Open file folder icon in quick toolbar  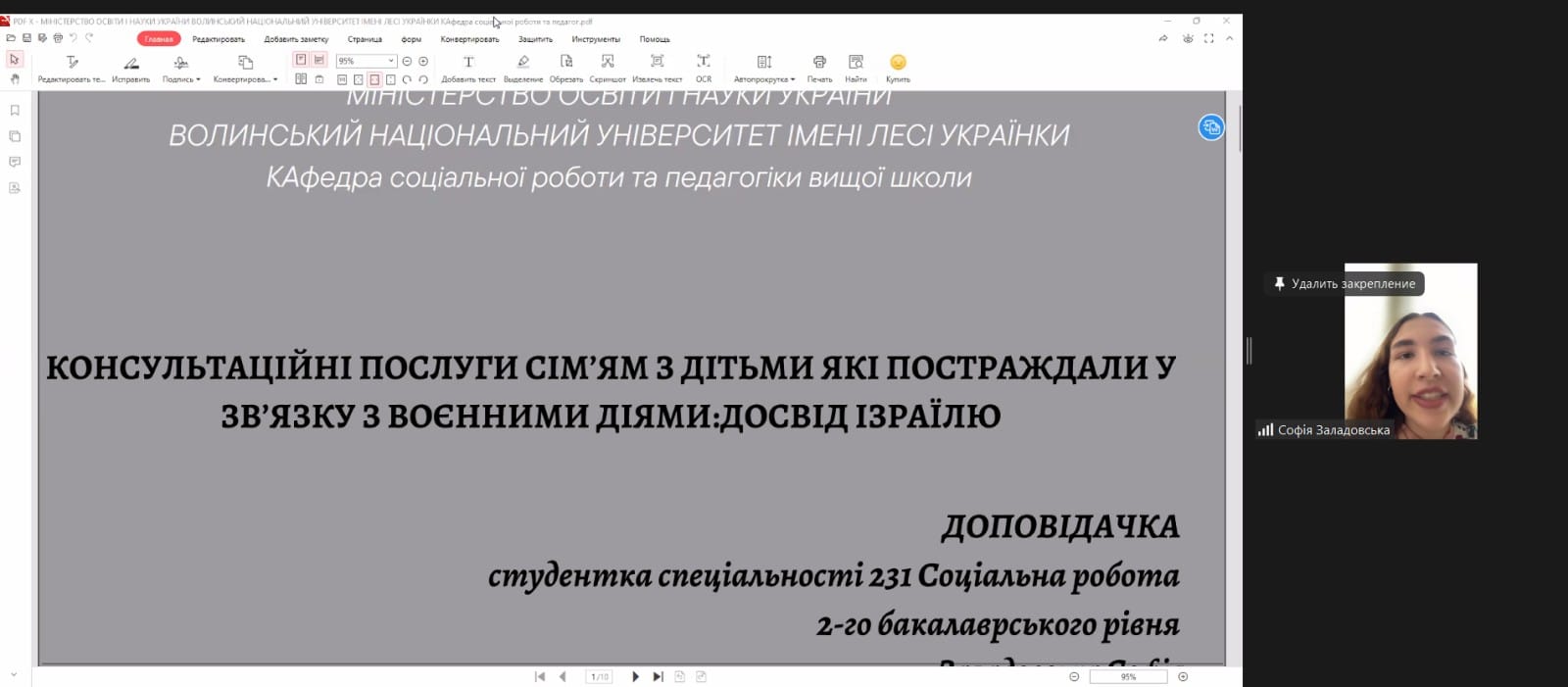[x=11, y=38]
